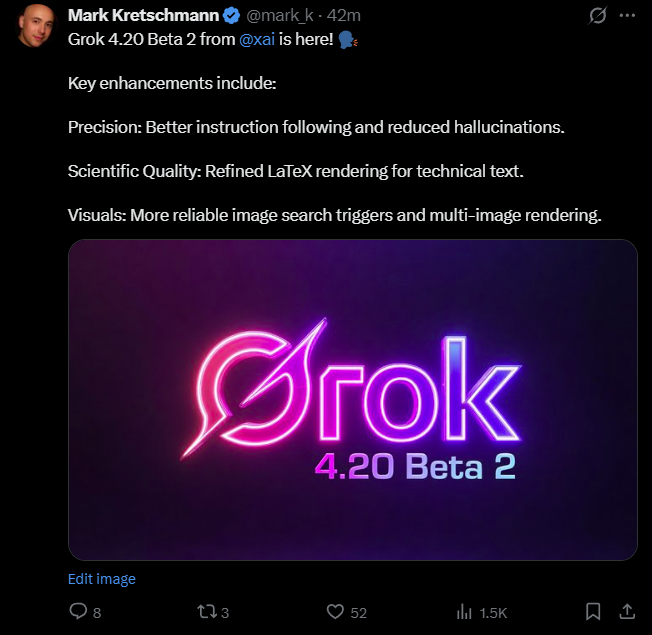Expand the Grok 4.20 Beta 2 image
This screenshot has height=635, width=652.
[x=352, y=399]
